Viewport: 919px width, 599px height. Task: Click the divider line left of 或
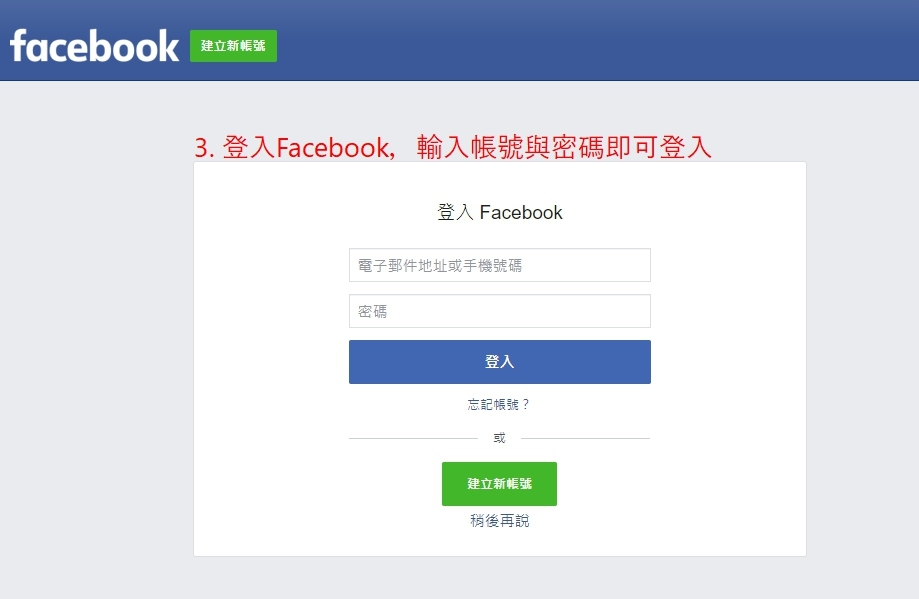pos(412,438)
